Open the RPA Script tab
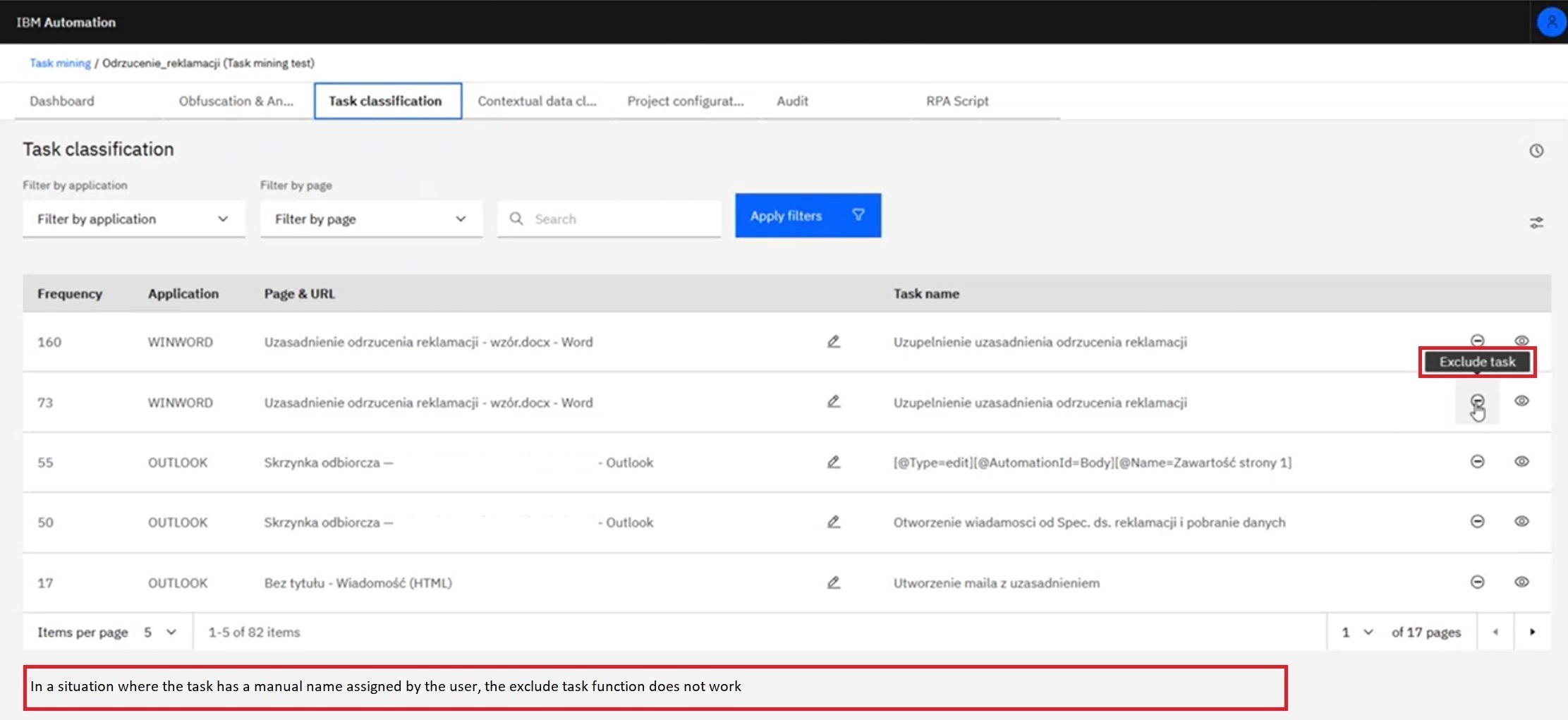Image resolution: width=1568 pixels, height=720 pixels. (x=956, y=101)
